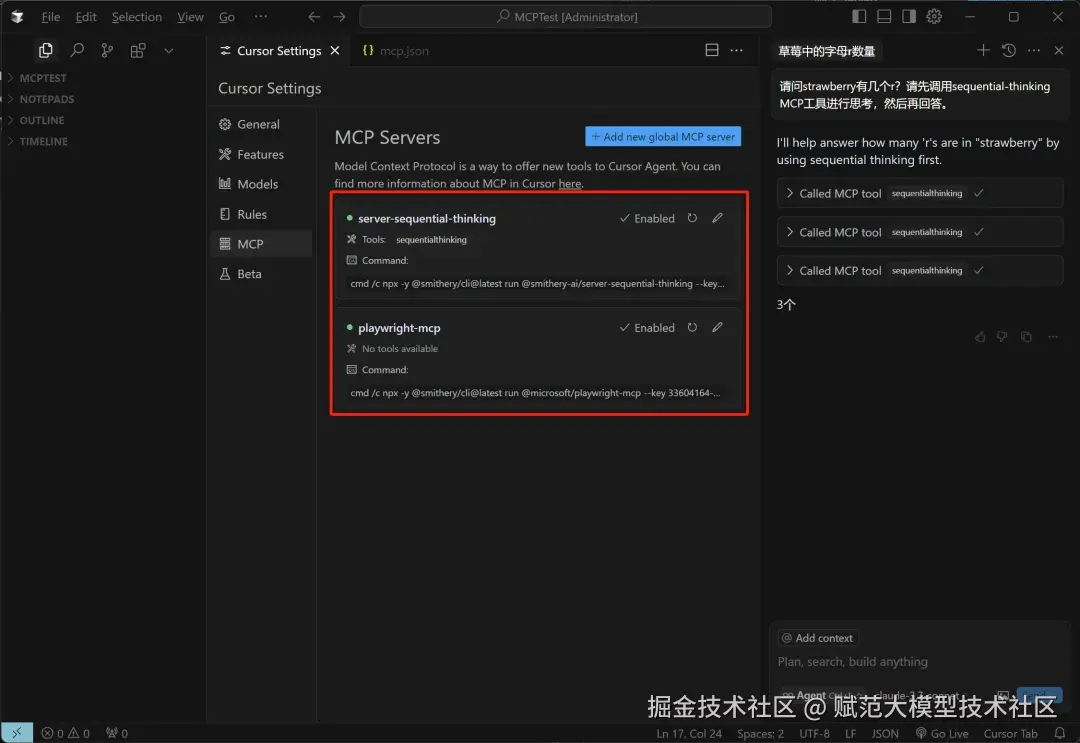Open the Explorer files icon
Screen dimensions: 1080x743
click(45, 50)
